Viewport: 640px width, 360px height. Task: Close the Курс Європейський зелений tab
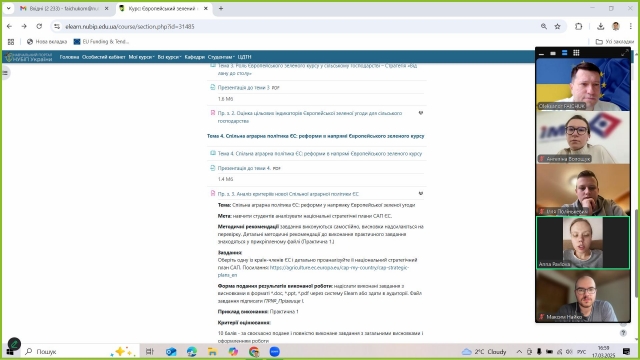(x=206, y=8)
